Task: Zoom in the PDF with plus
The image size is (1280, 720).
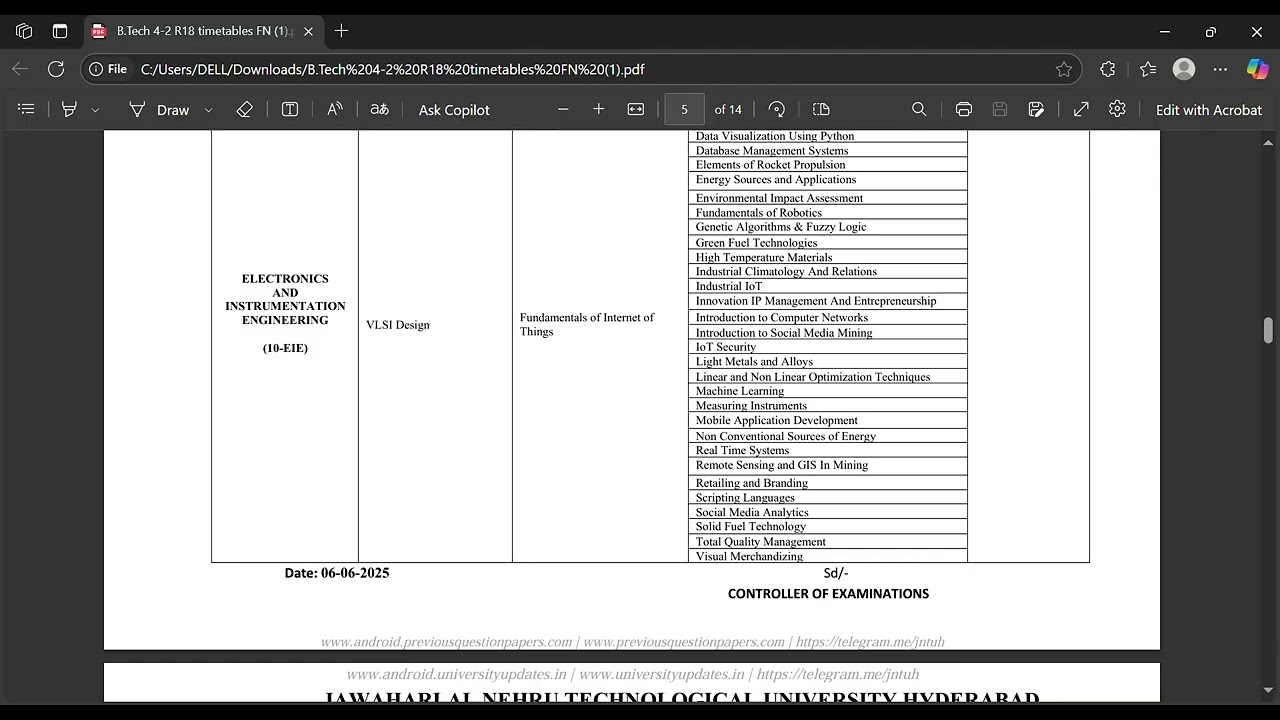Action: (599, 109)
